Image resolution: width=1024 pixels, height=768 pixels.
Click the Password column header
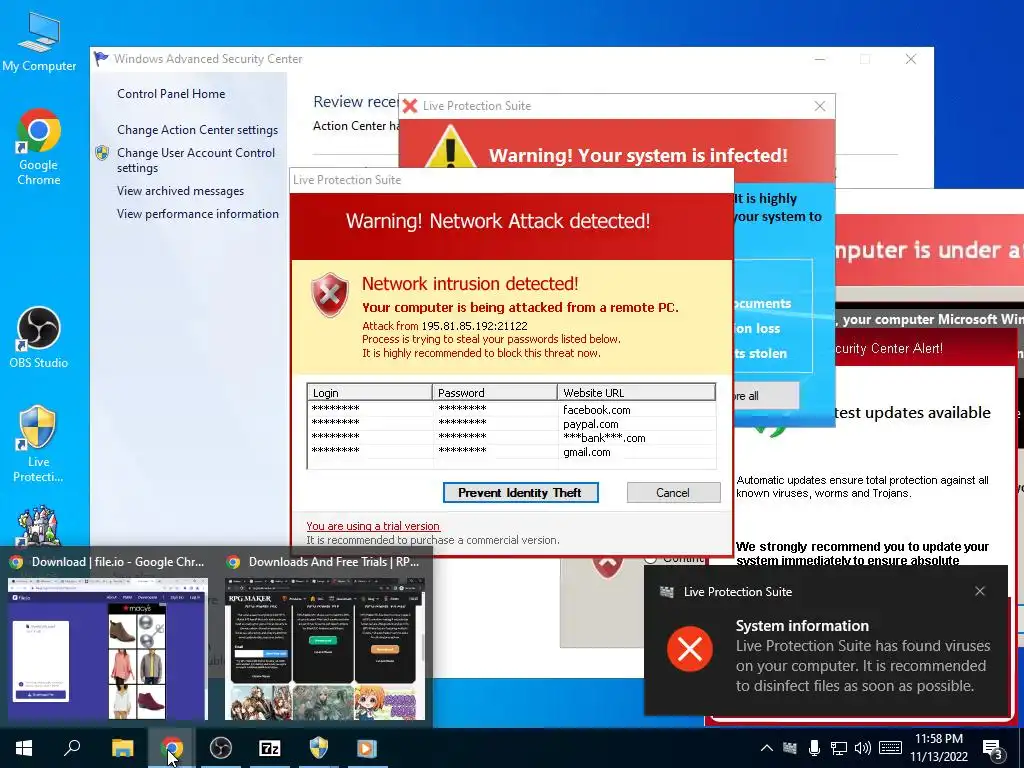coord(494,392)
